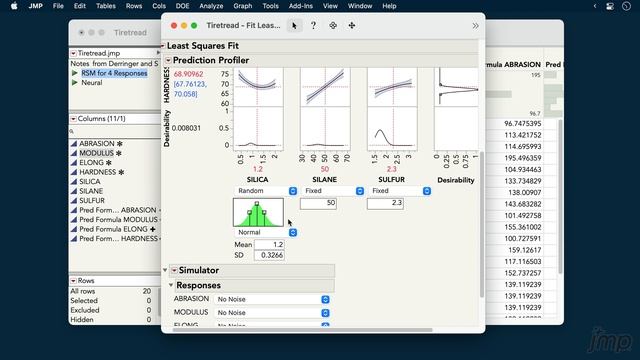Click the SULFUR column type icon
The height and width of the screenshot is (360, 640).
coord(74,200)
